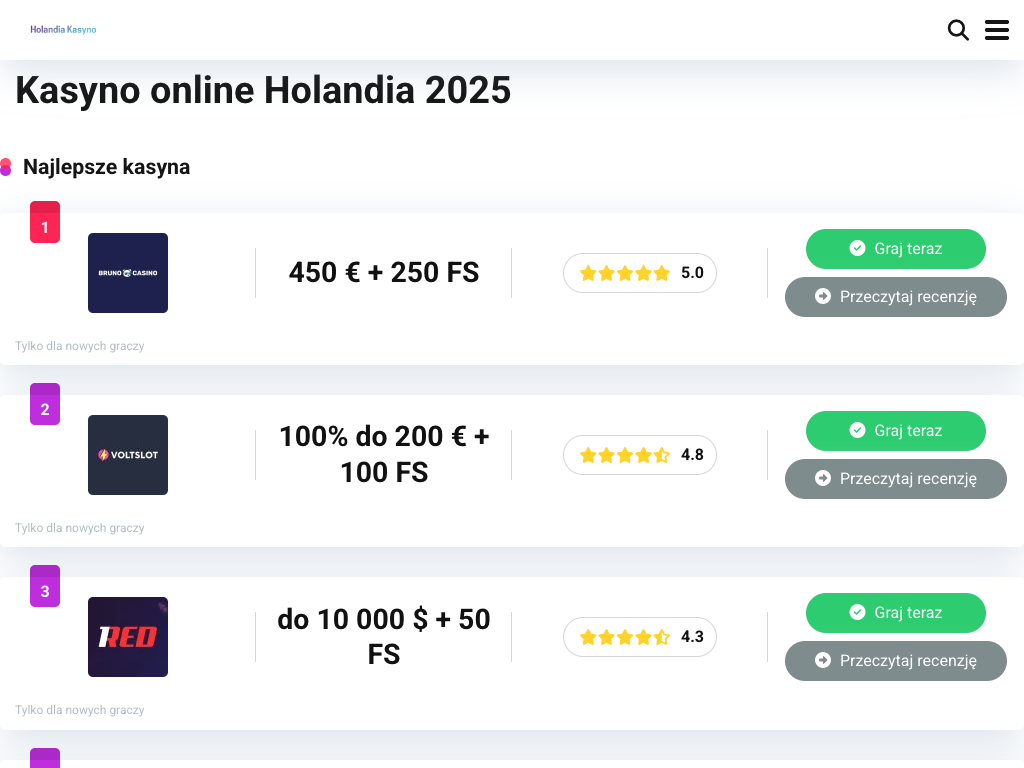The height and width of the screenshot is (768, 1024).
Task: Click the number 3 rank badge
Action: [45, 589]
